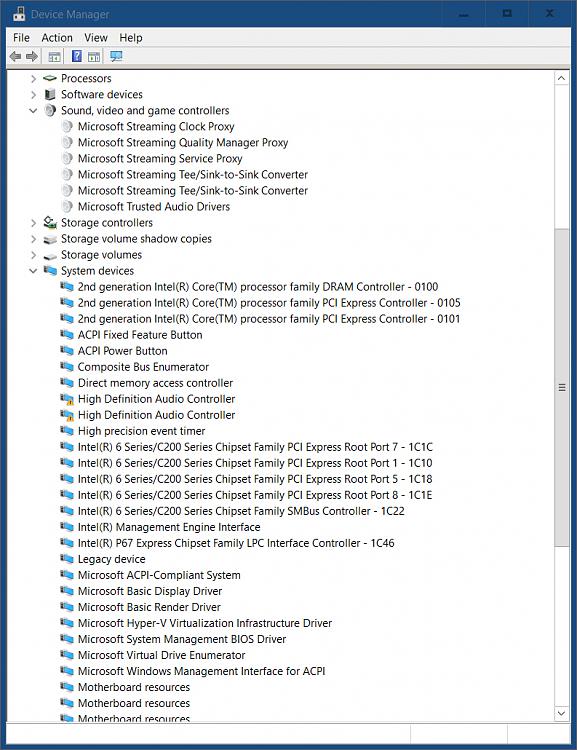Select Direct memory access controller
Image resolution: width=577 pixels, height=750 pixels.
point(155,383)
